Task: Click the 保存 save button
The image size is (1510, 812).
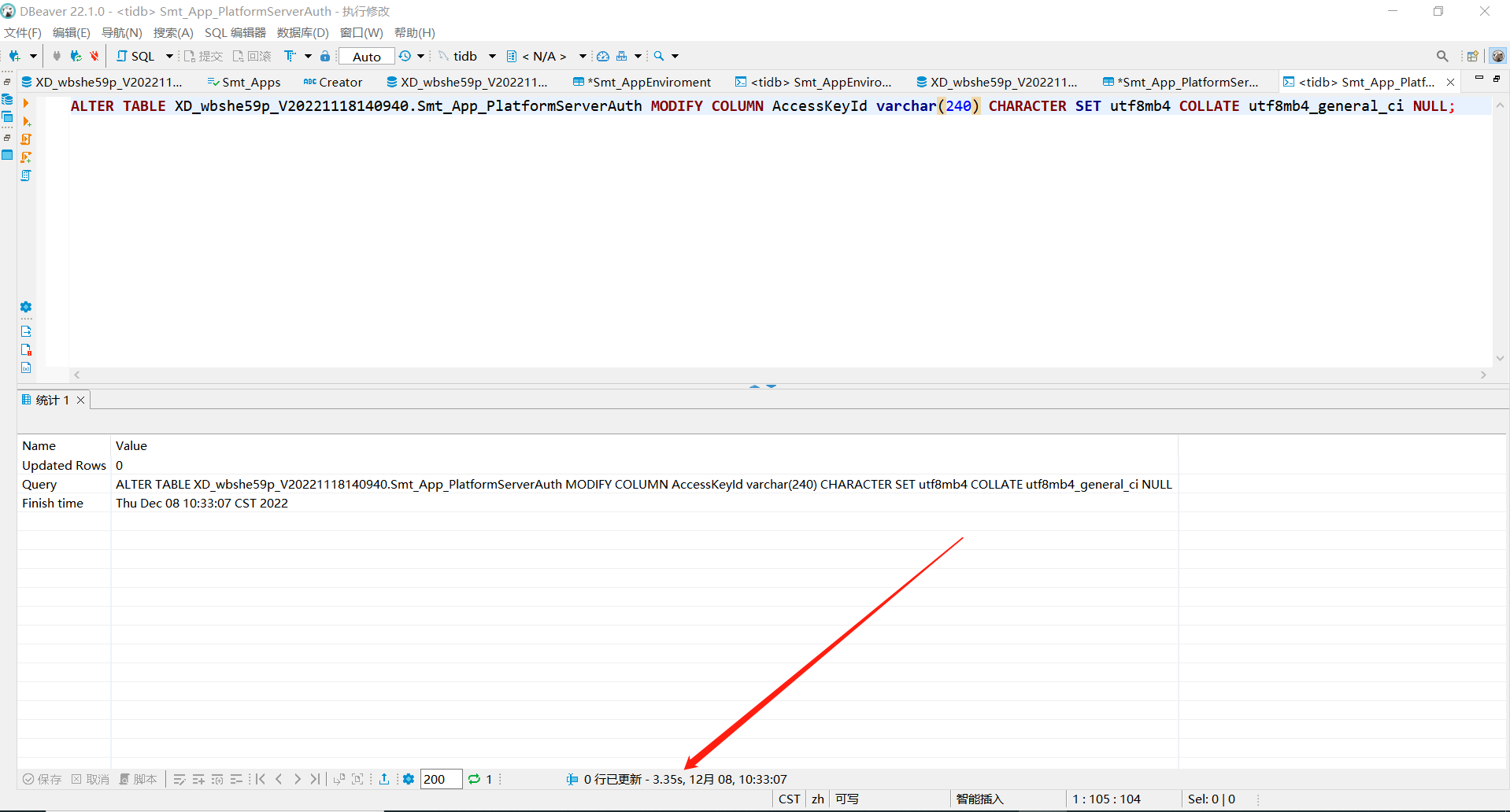Action: click(42, 779)
